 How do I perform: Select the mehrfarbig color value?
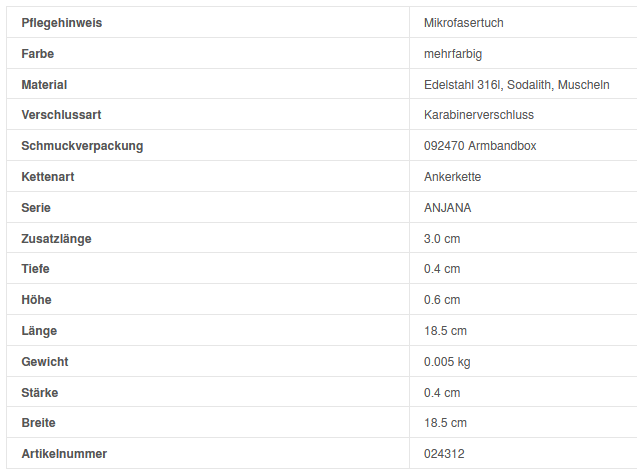point(453,53)
